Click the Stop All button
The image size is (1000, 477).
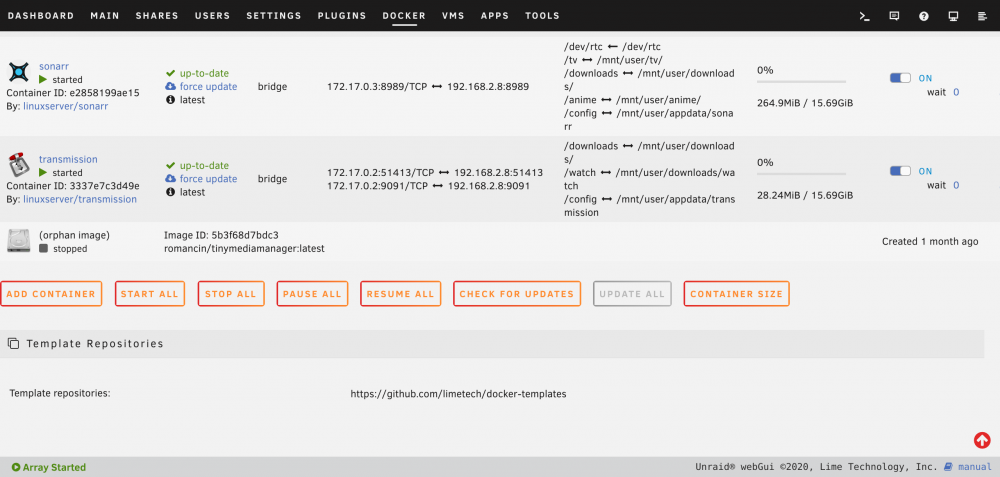[x=230, y=294]
